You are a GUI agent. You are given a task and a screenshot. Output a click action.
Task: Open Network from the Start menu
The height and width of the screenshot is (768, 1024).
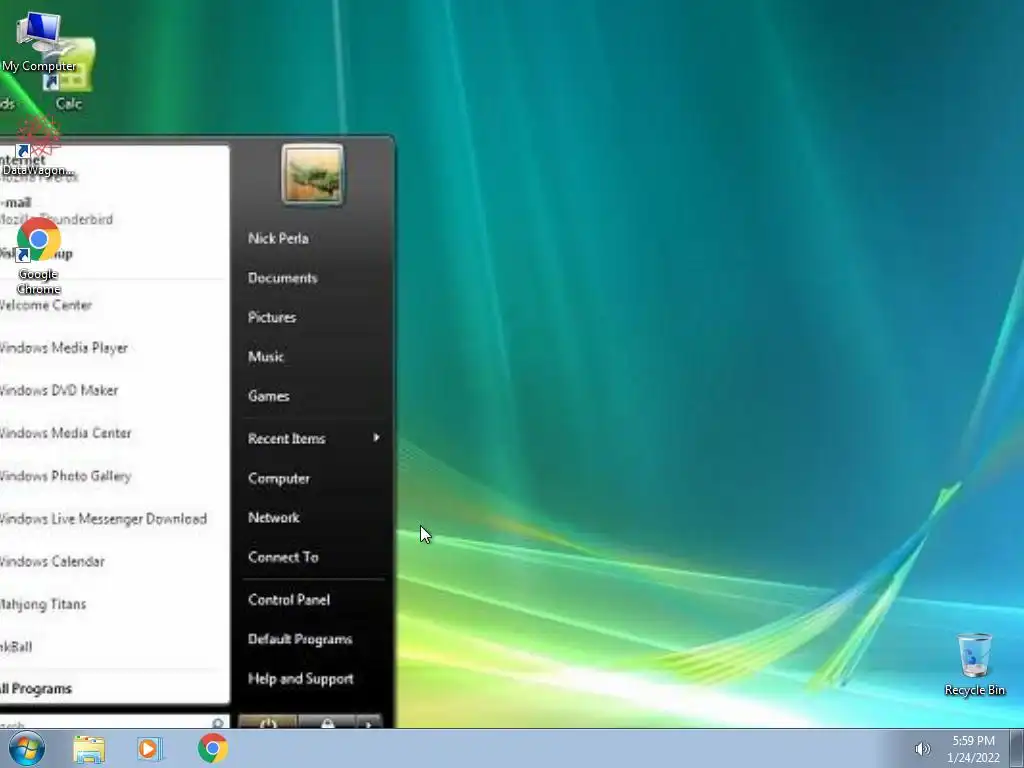click(x=274, y=517)
